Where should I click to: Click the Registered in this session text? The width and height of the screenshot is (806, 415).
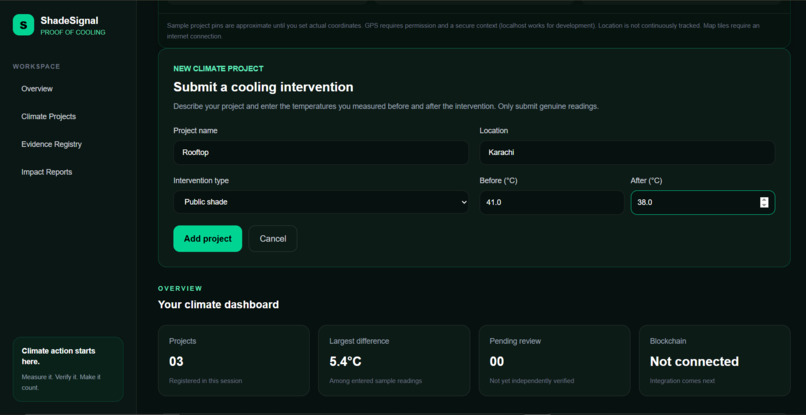click(206, 381)
